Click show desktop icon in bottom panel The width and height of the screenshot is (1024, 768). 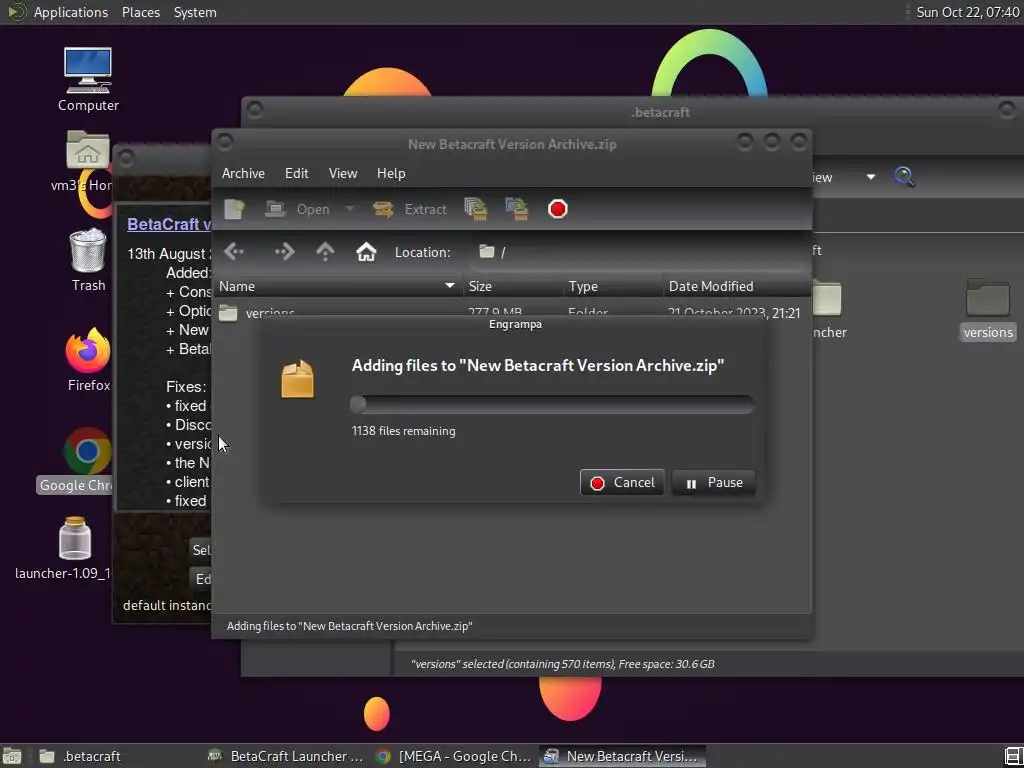12,756
